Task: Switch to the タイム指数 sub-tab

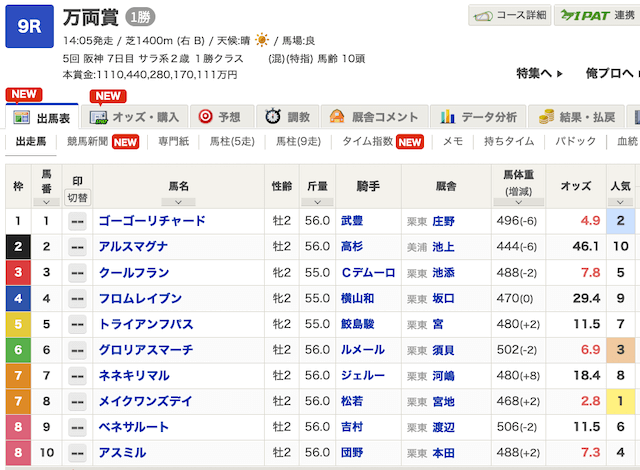Action: tap(369, 142)
